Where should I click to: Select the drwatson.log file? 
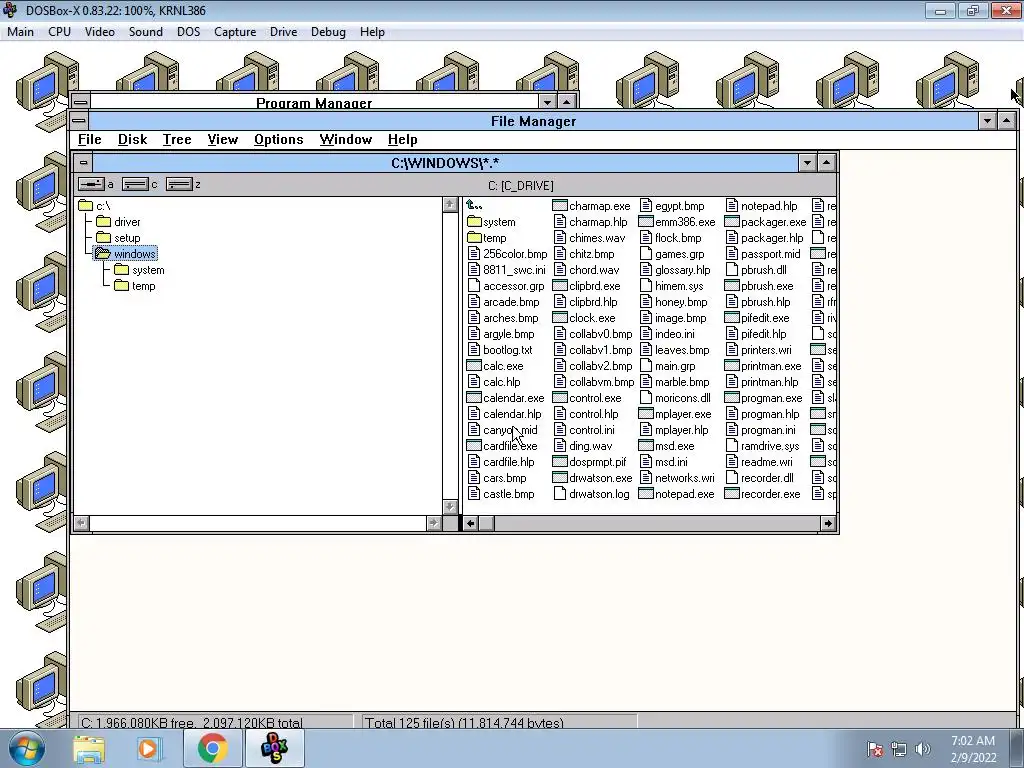pyautogui.click(x=592, y=494)
